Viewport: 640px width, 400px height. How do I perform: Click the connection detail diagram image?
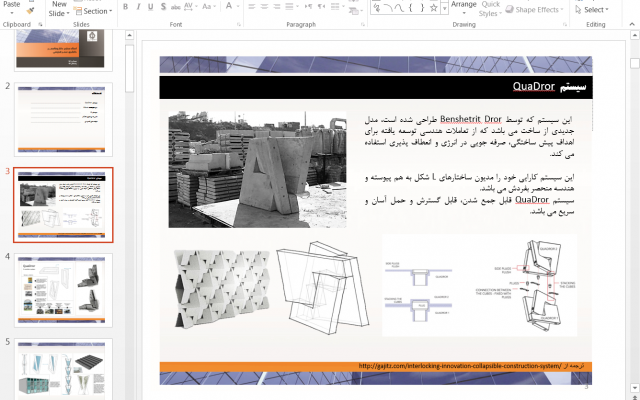point(480,286)
